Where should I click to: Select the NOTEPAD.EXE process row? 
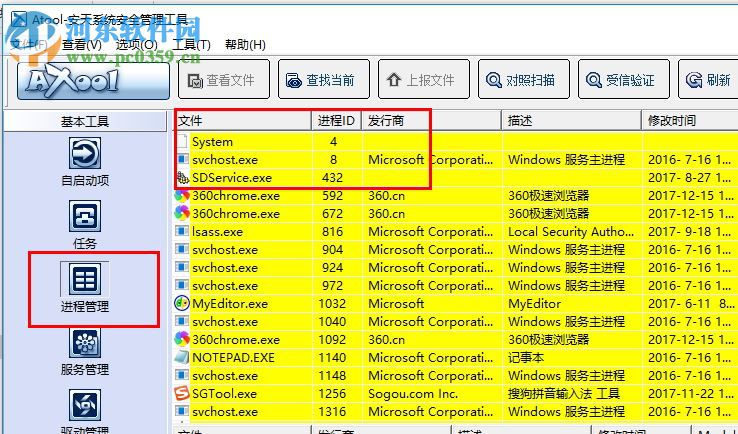(x=456, y=358)
